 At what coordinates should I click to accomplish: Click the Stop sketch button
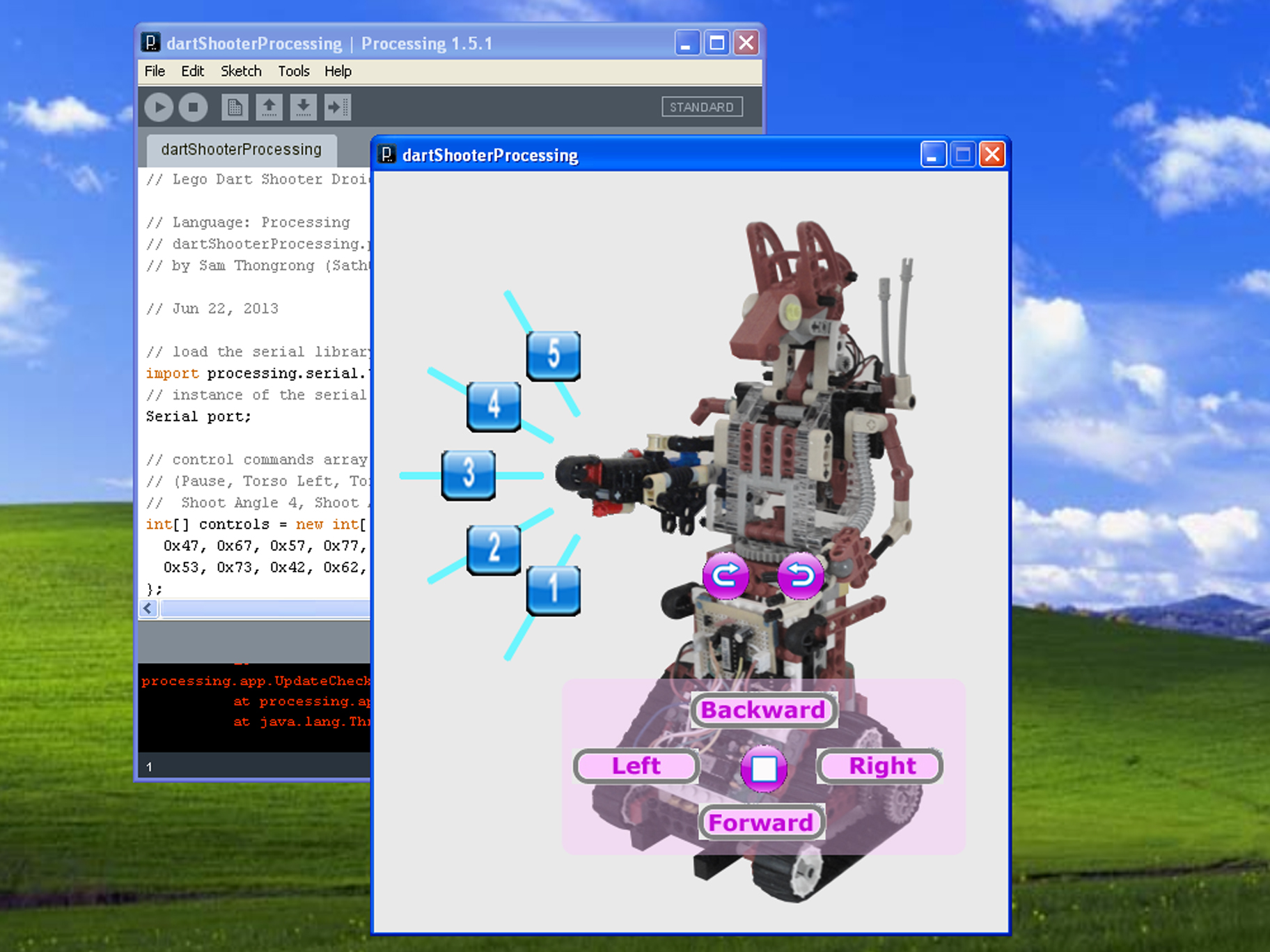(x=193, y=107)
